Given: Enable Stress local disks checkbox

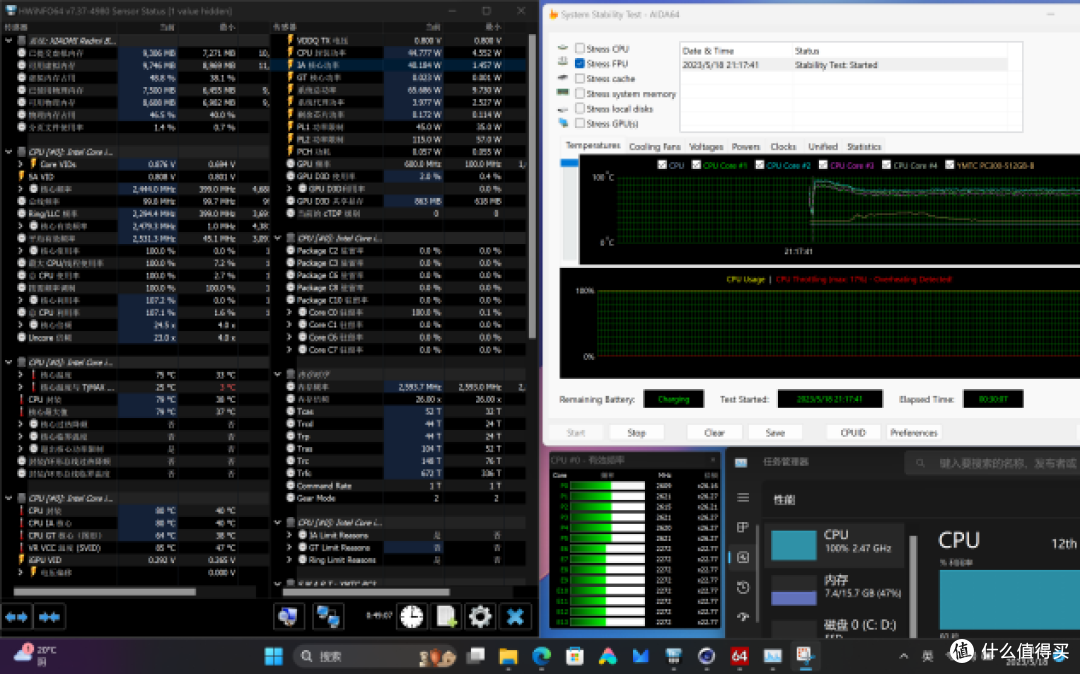Looking at the screenshot, I should coord(580,109).
